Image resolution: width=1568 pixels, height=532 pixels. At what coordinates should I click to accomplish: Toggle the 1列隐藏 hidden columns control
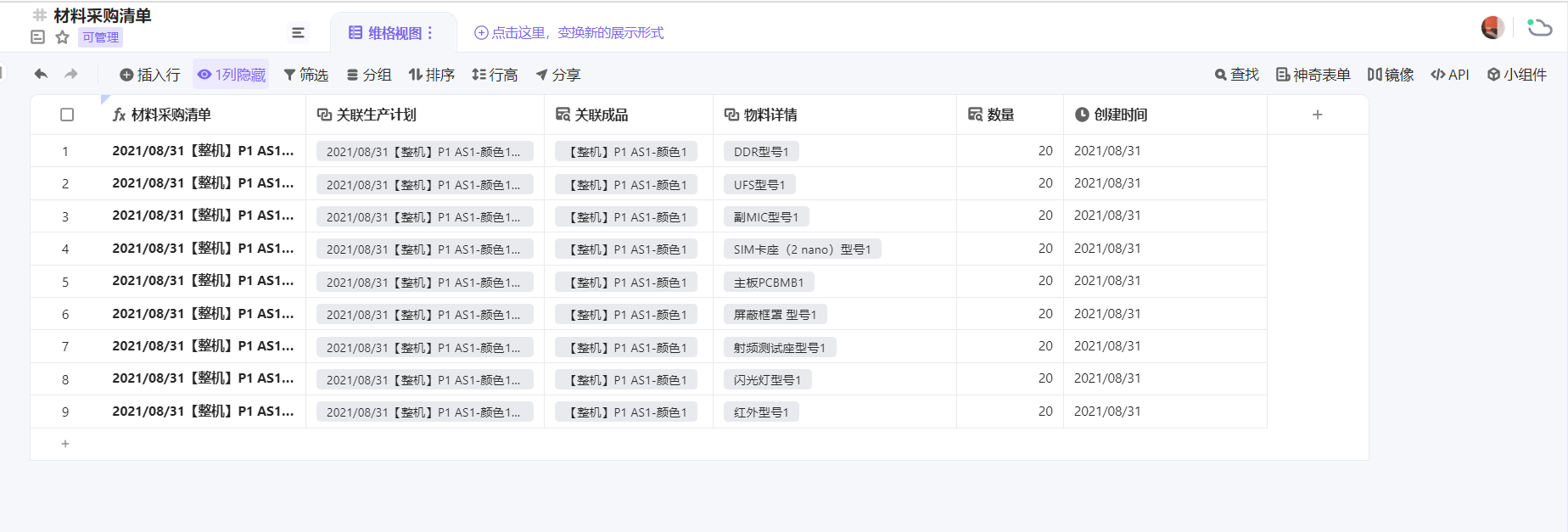point(231,75)
